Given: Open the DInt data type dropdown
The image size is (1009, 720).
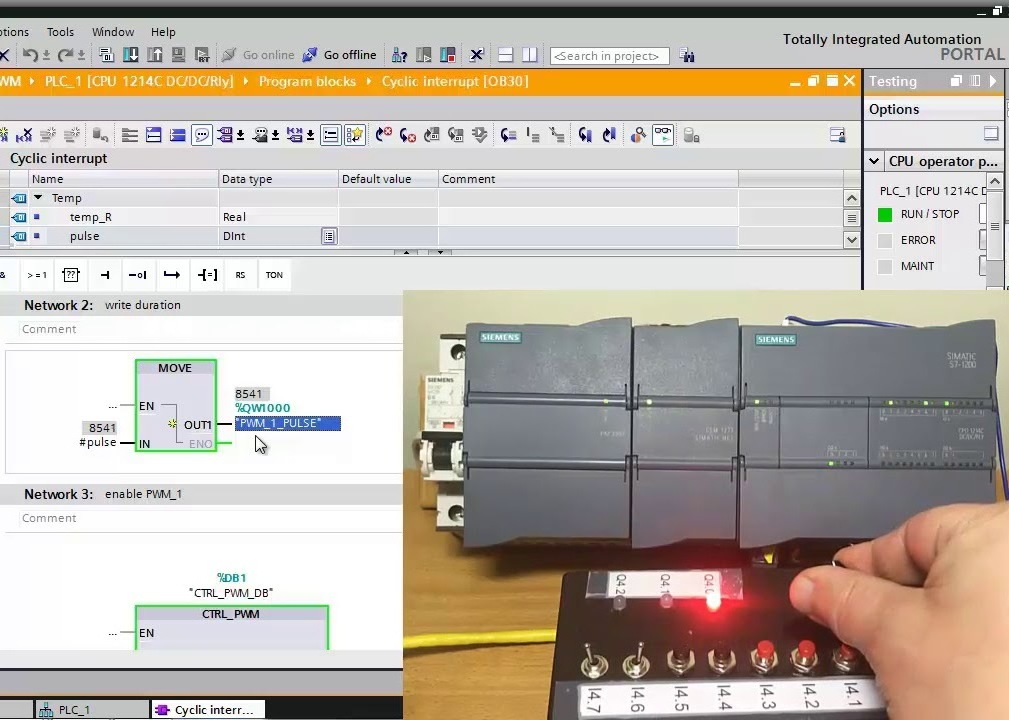Looking at the screenshot, I should coord(328,236).
